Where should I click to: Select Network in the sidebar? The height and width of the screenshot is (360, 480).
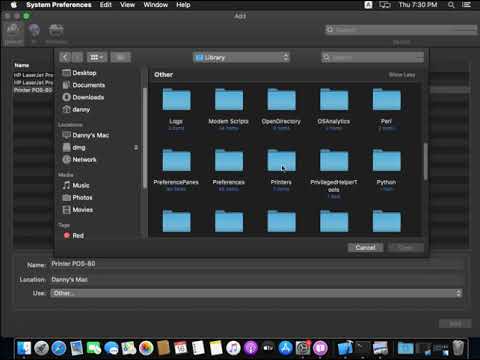point(84,159)
